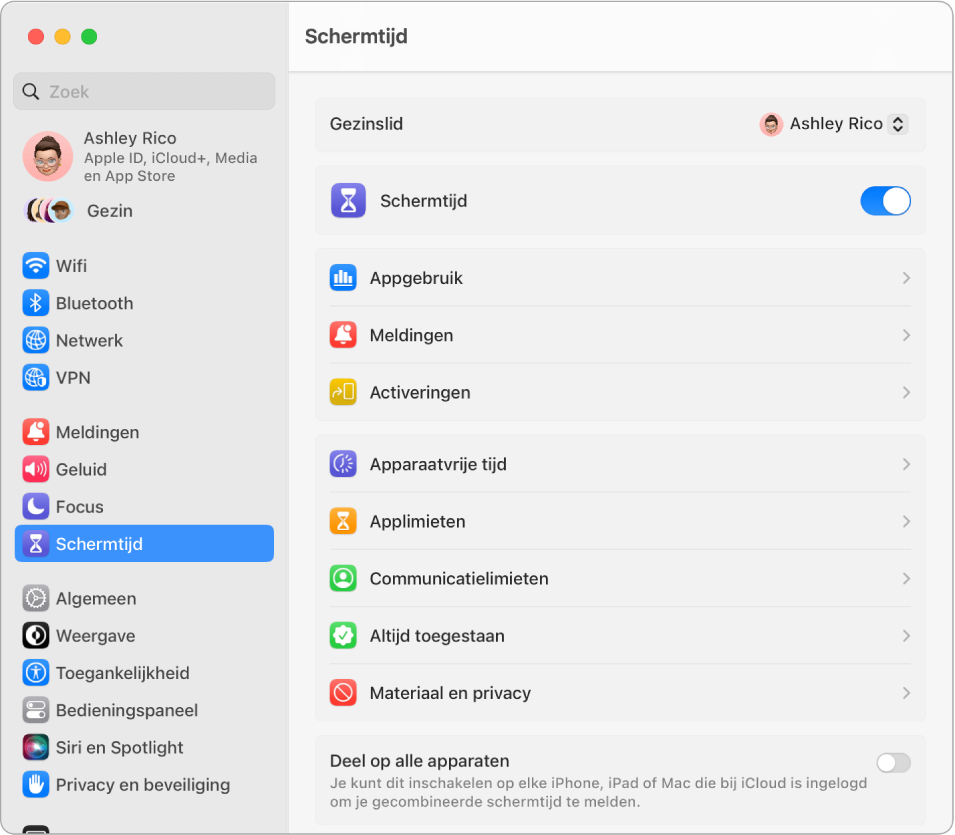955x835 pixels.
Task: Open Bluetooth settings via its icon
Action: (35, 303)
